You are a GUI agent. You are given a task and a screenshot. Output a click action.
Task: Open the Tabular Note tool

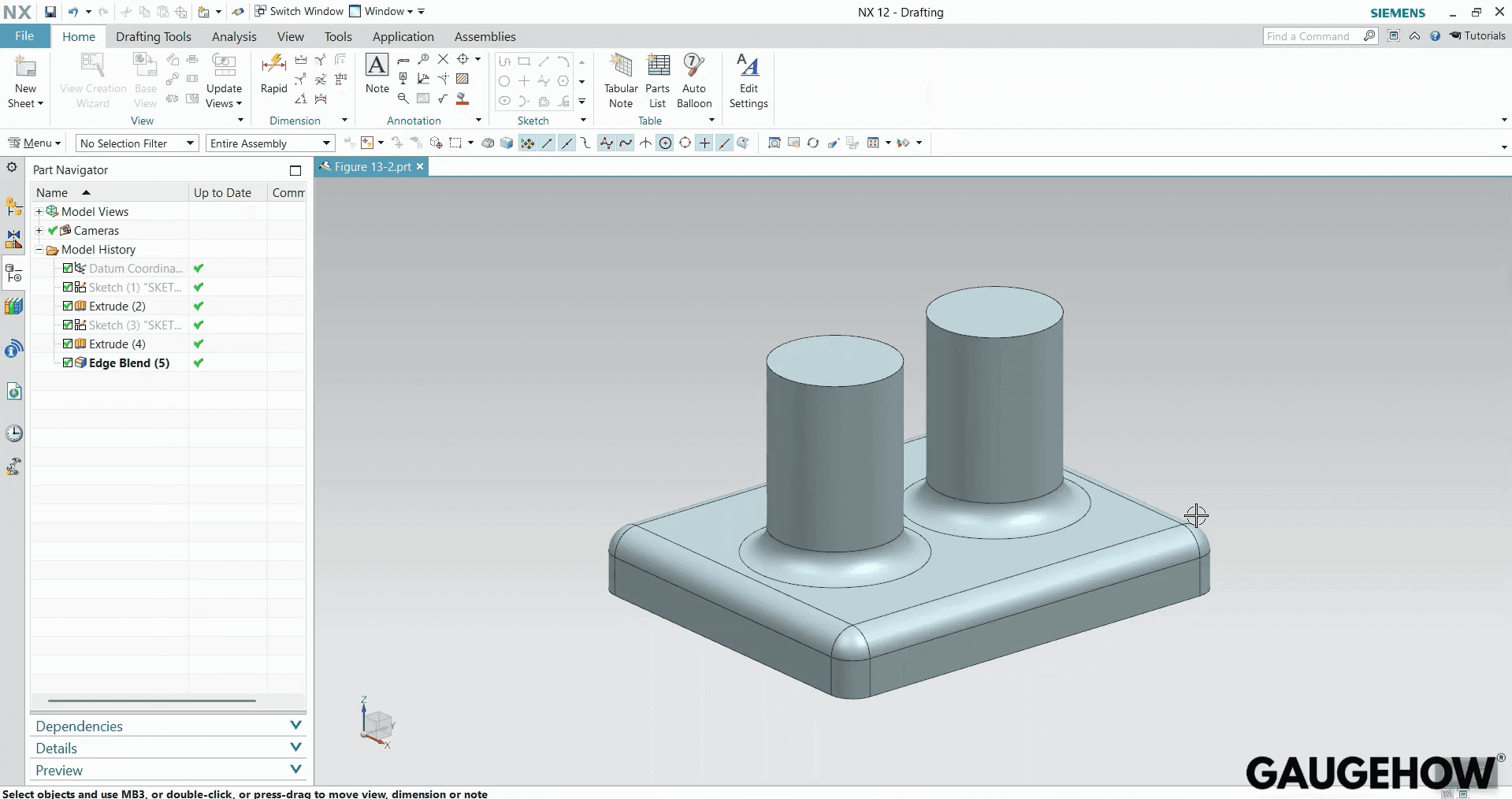point(620,79)
